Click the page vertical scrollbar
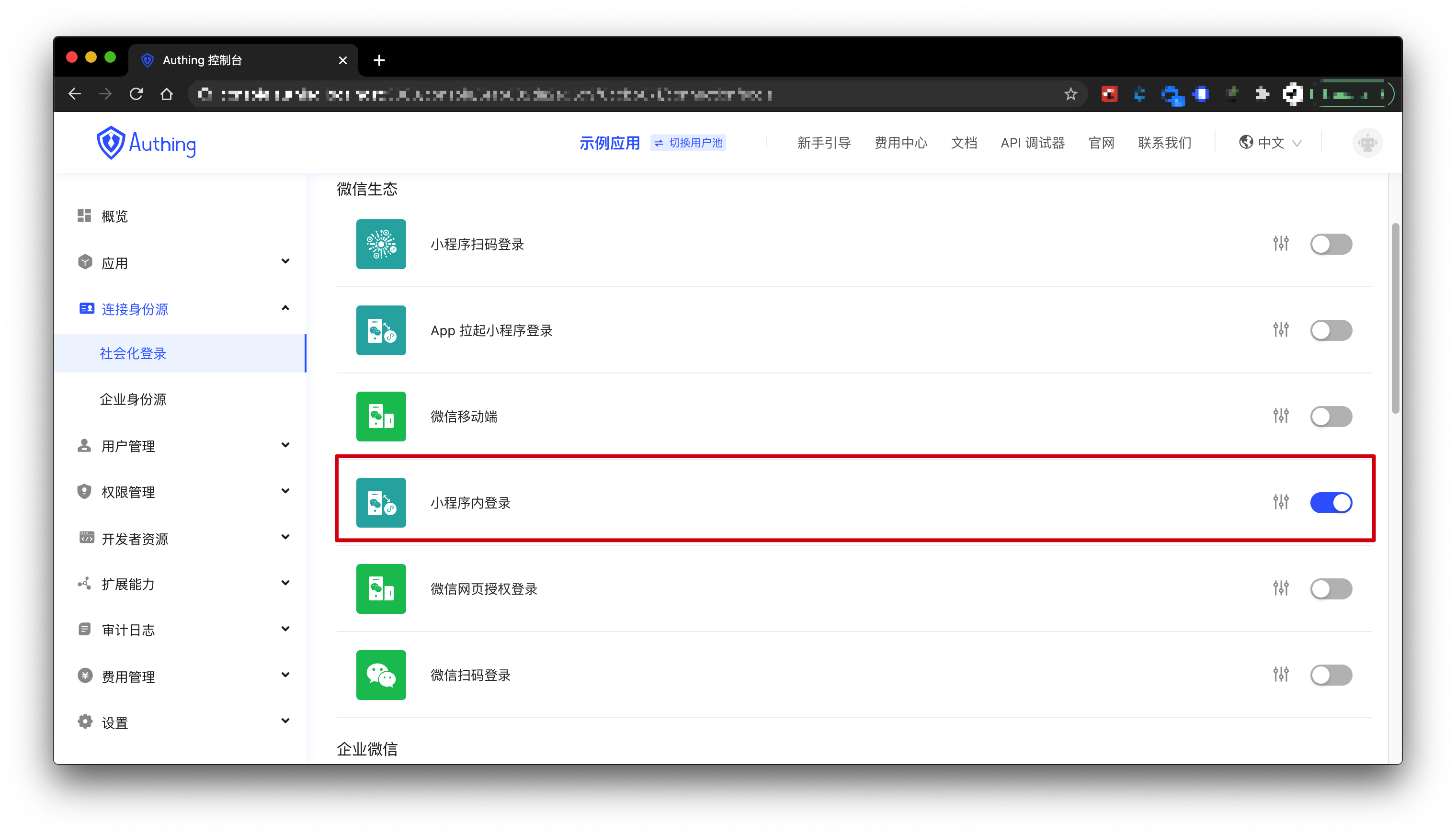The image size is (1456, 835). [x=1395, y=318]
